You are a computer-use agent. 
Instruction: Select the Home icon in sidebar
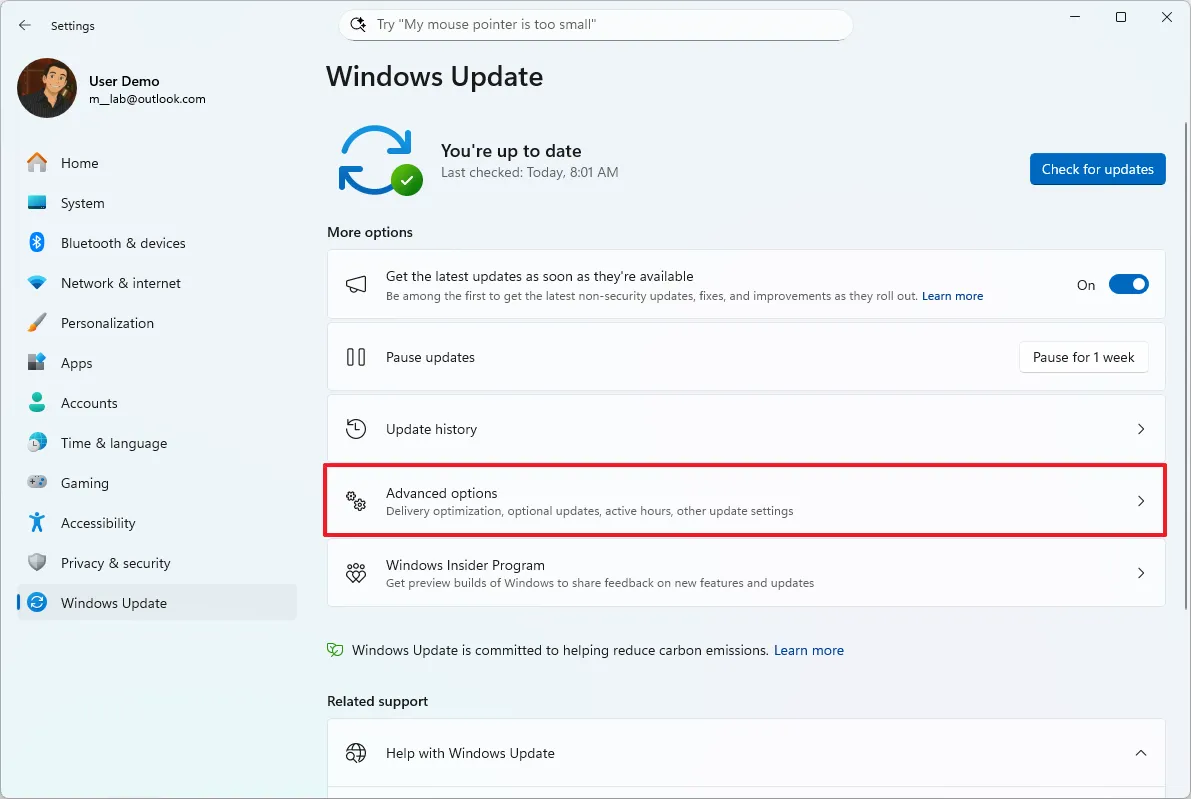point(37,162)
